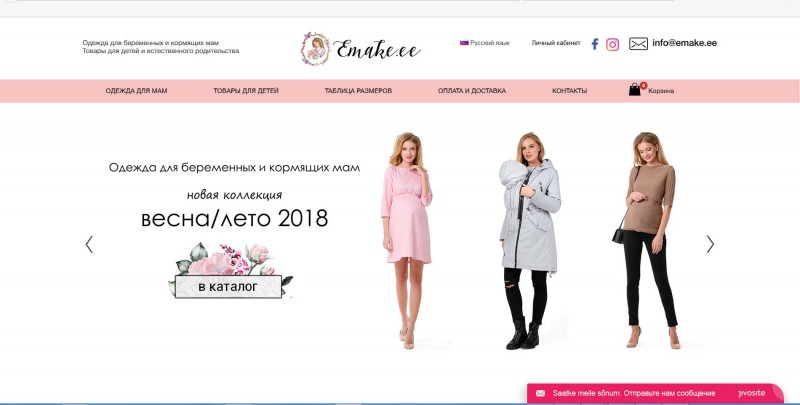Open the Instagram profile icon

click(612, 44)
